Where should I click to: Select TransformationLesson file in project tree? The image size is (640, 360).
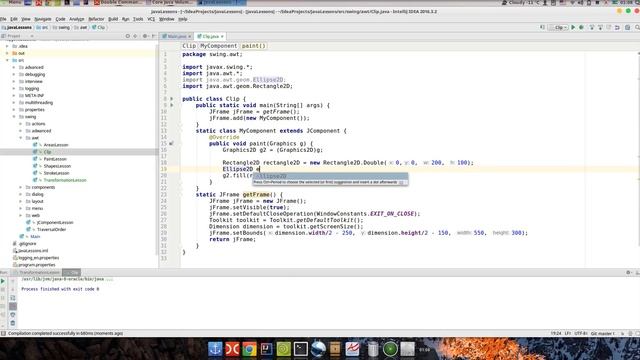click(65, 180)
